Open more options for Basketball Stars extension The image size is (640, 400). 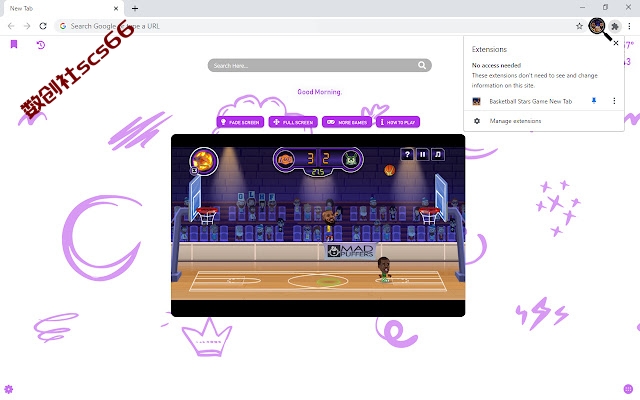click(x=614, y=101)
